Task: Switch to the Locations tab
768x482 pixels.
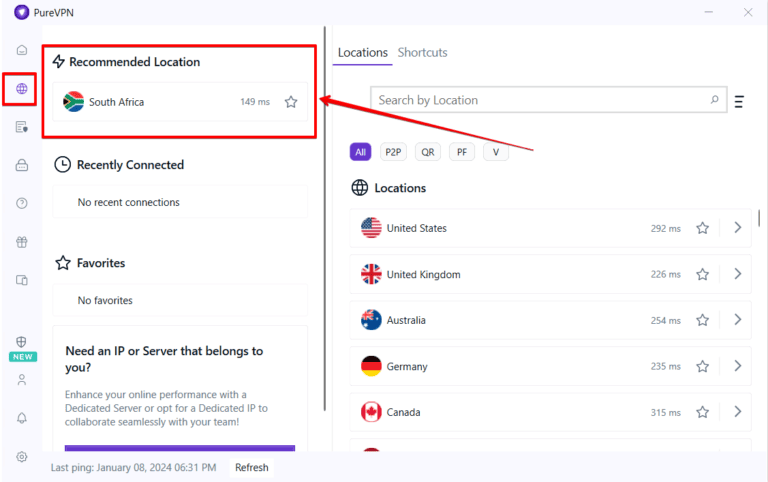Action: (362, 52)
